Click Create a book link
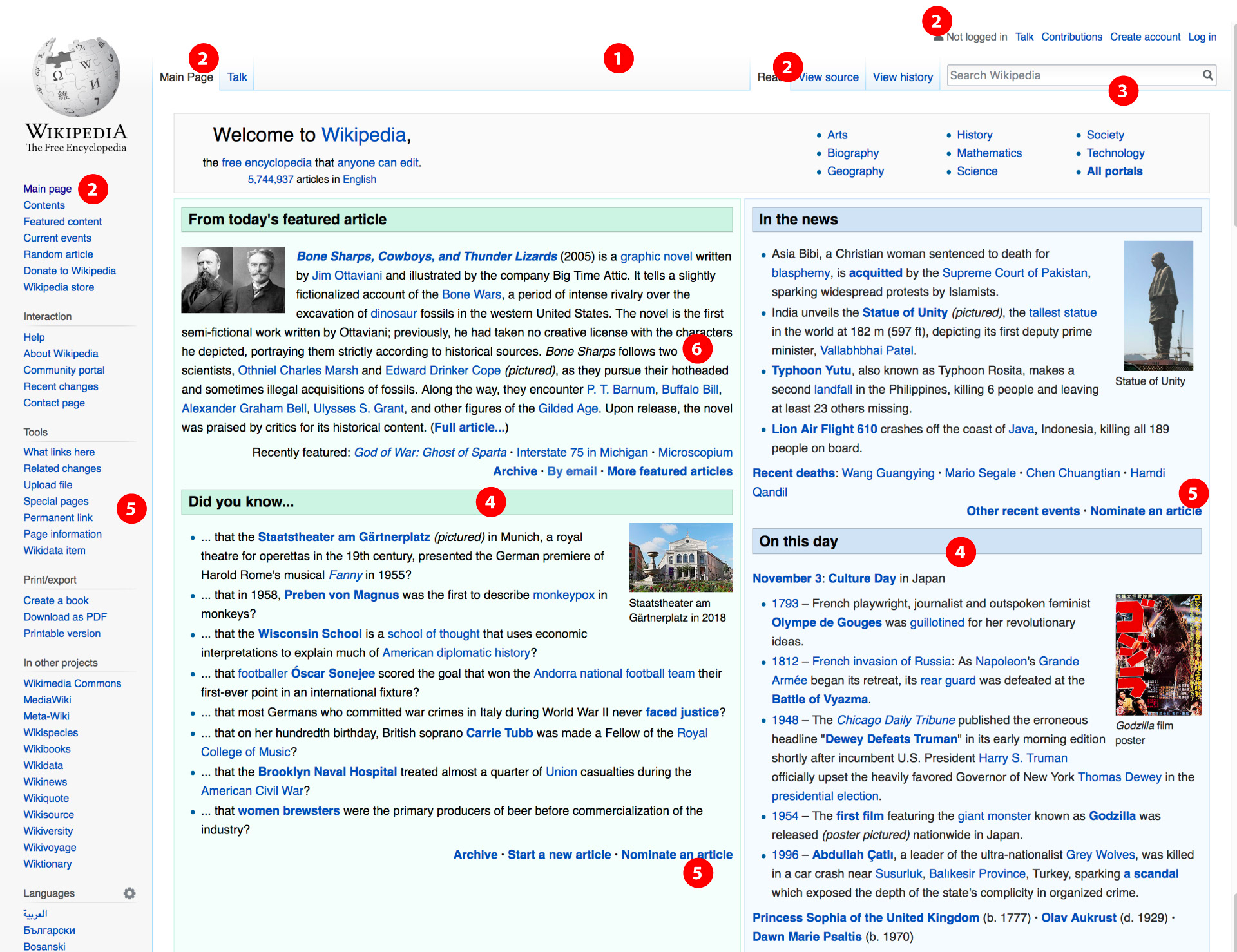 point(56,600)
